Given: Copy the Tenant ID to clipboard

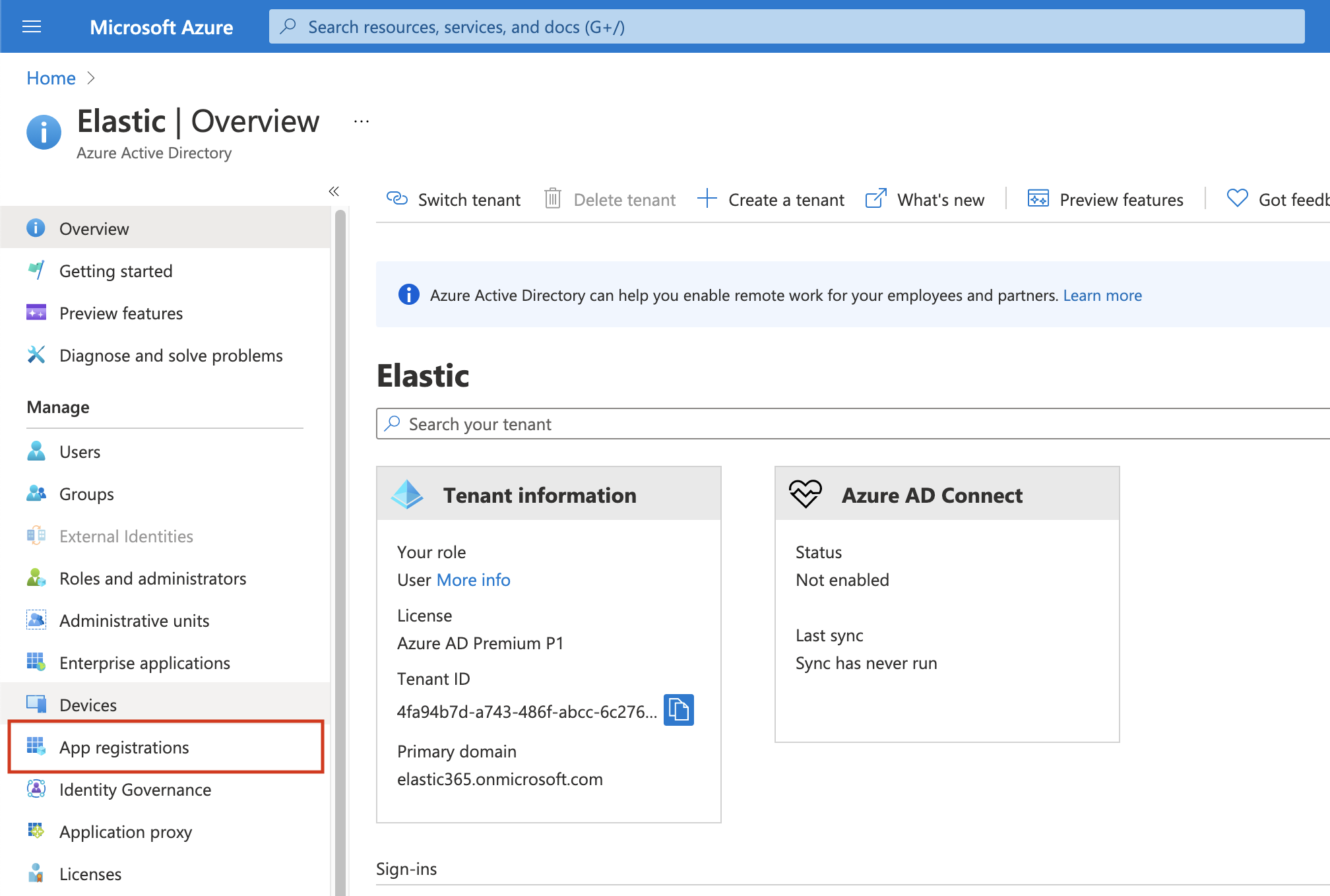Looking at the screenshot, I should pos(678,710).
